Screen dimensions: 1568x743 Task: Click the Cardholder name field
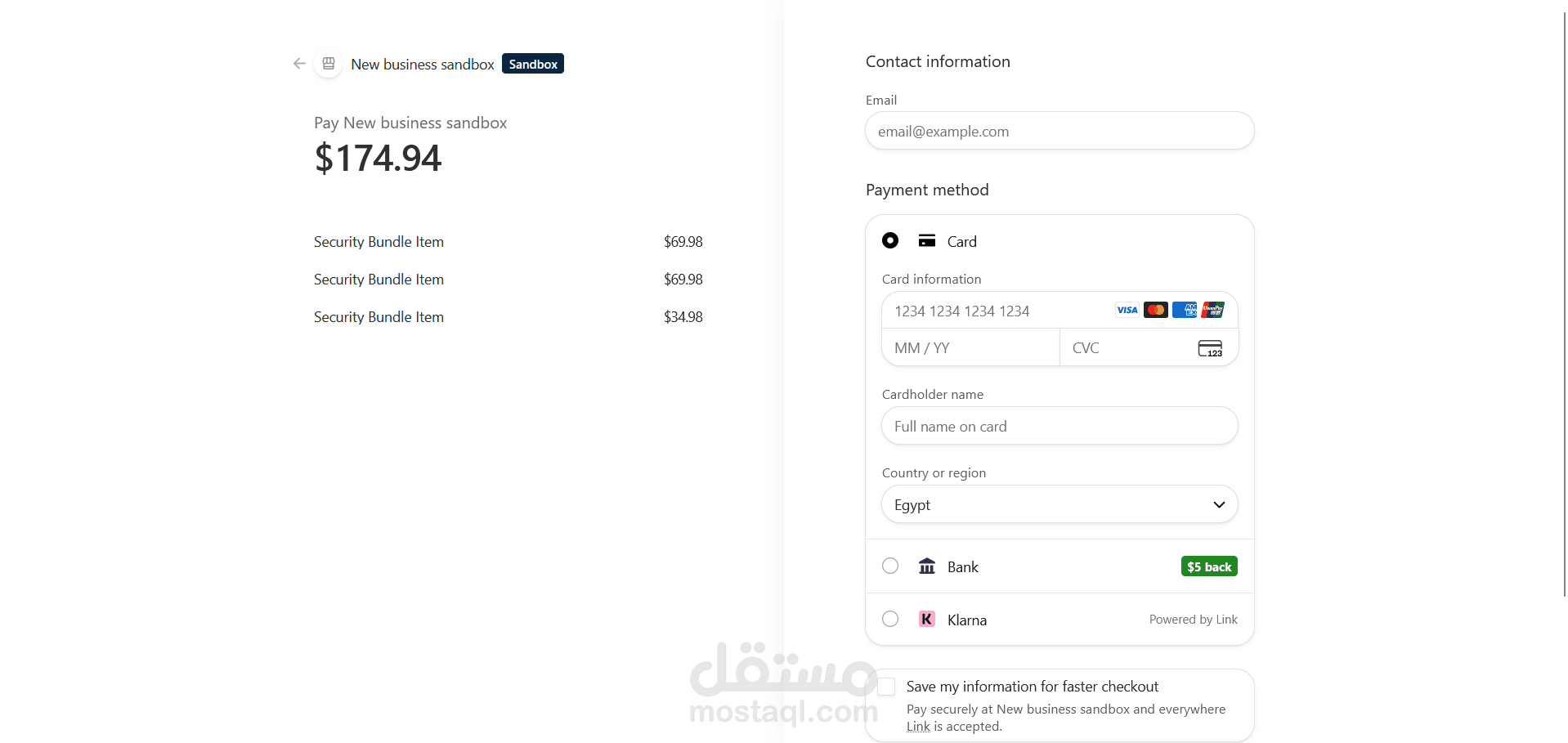pos(1060,426)
